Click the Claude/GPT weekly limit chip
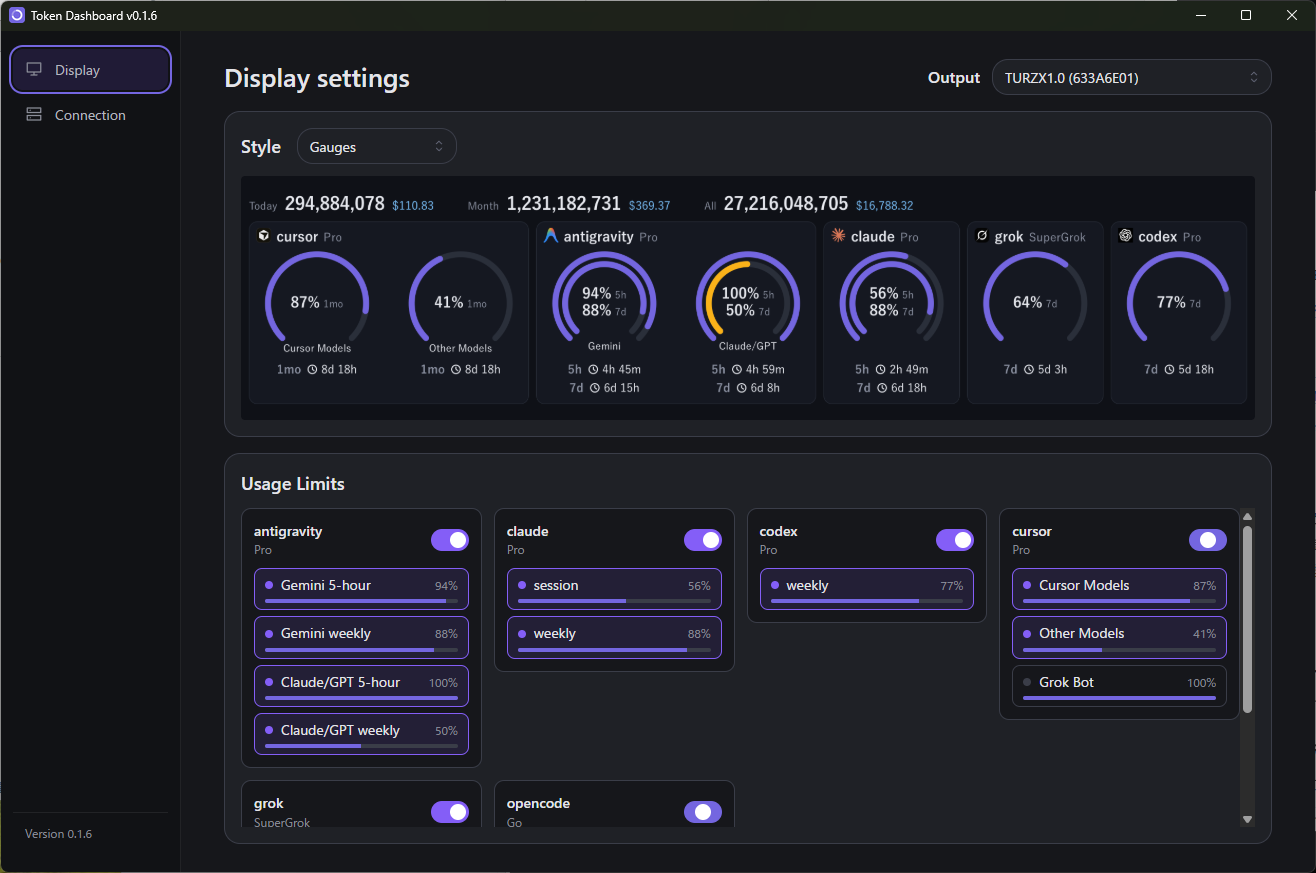Screen dimensions: 1316x873 [361, 734]
